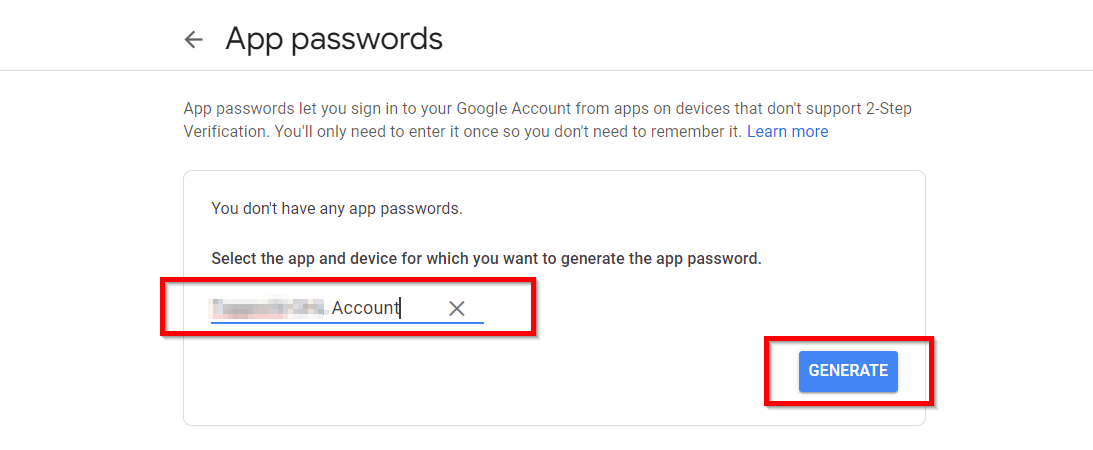The height and width of the screenshot is (450, 1093).
Task: Click the blurred text in the name field
Action: [268, 308]
